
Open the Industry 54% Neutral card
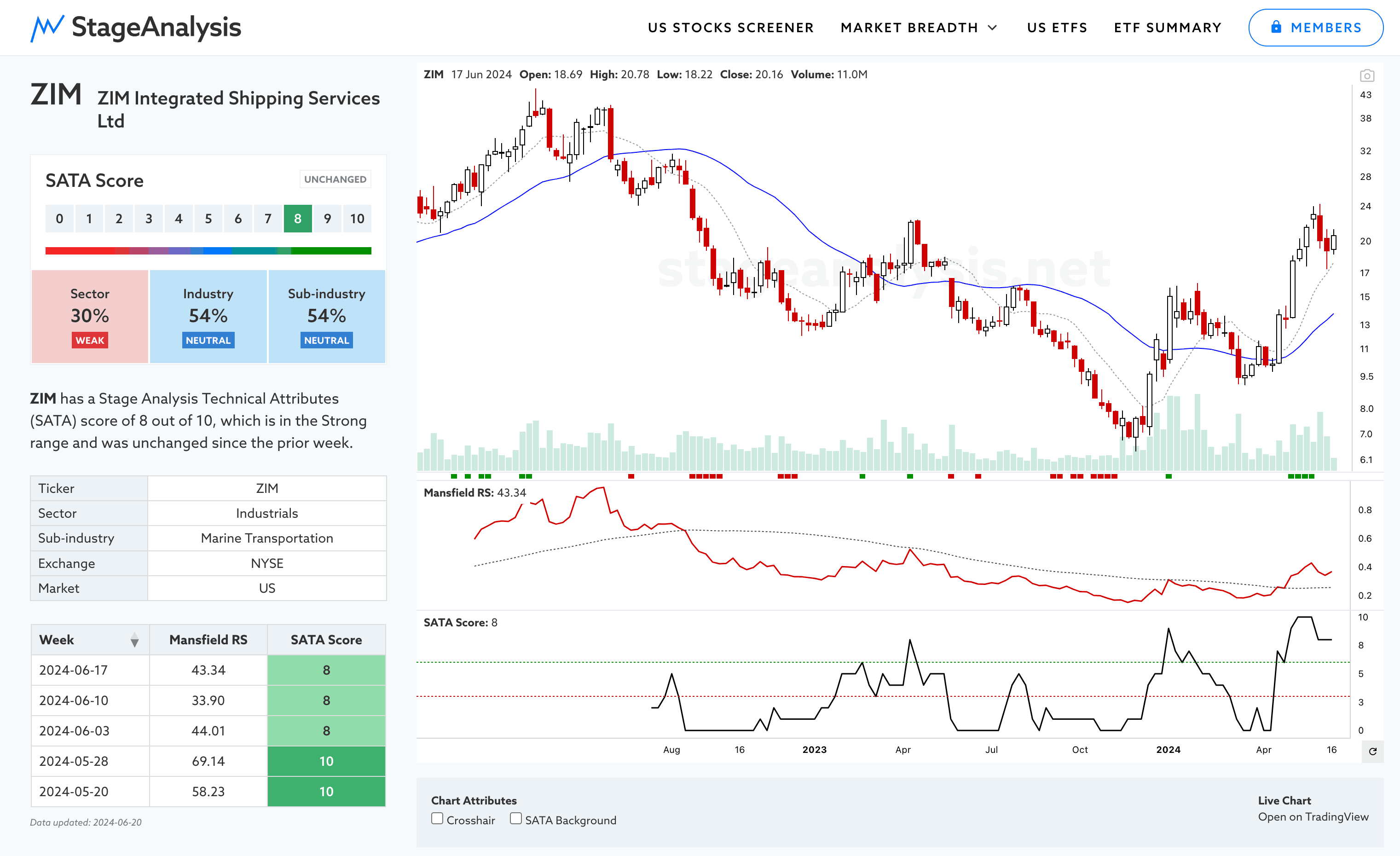tap(208, 316)
